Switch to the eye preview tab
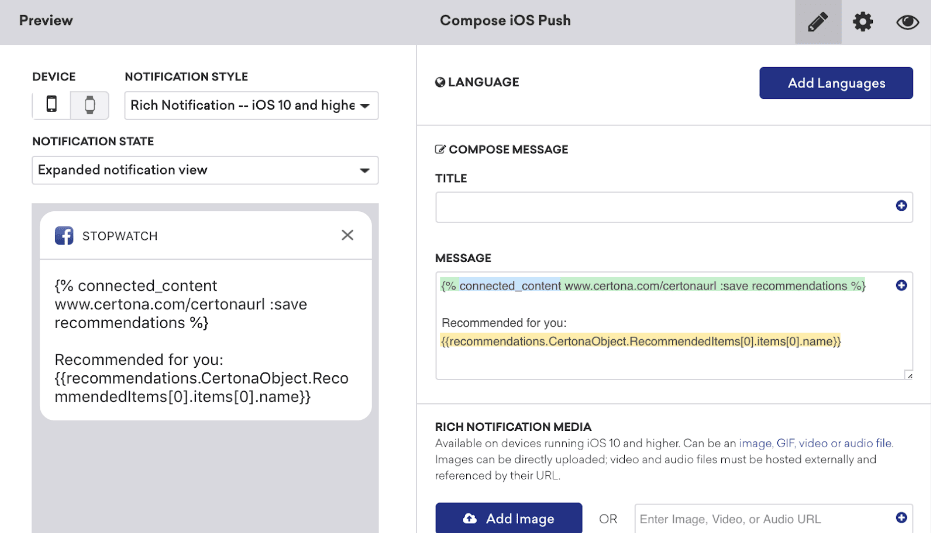Screen dimensions: 931x533 coord(907,22)
